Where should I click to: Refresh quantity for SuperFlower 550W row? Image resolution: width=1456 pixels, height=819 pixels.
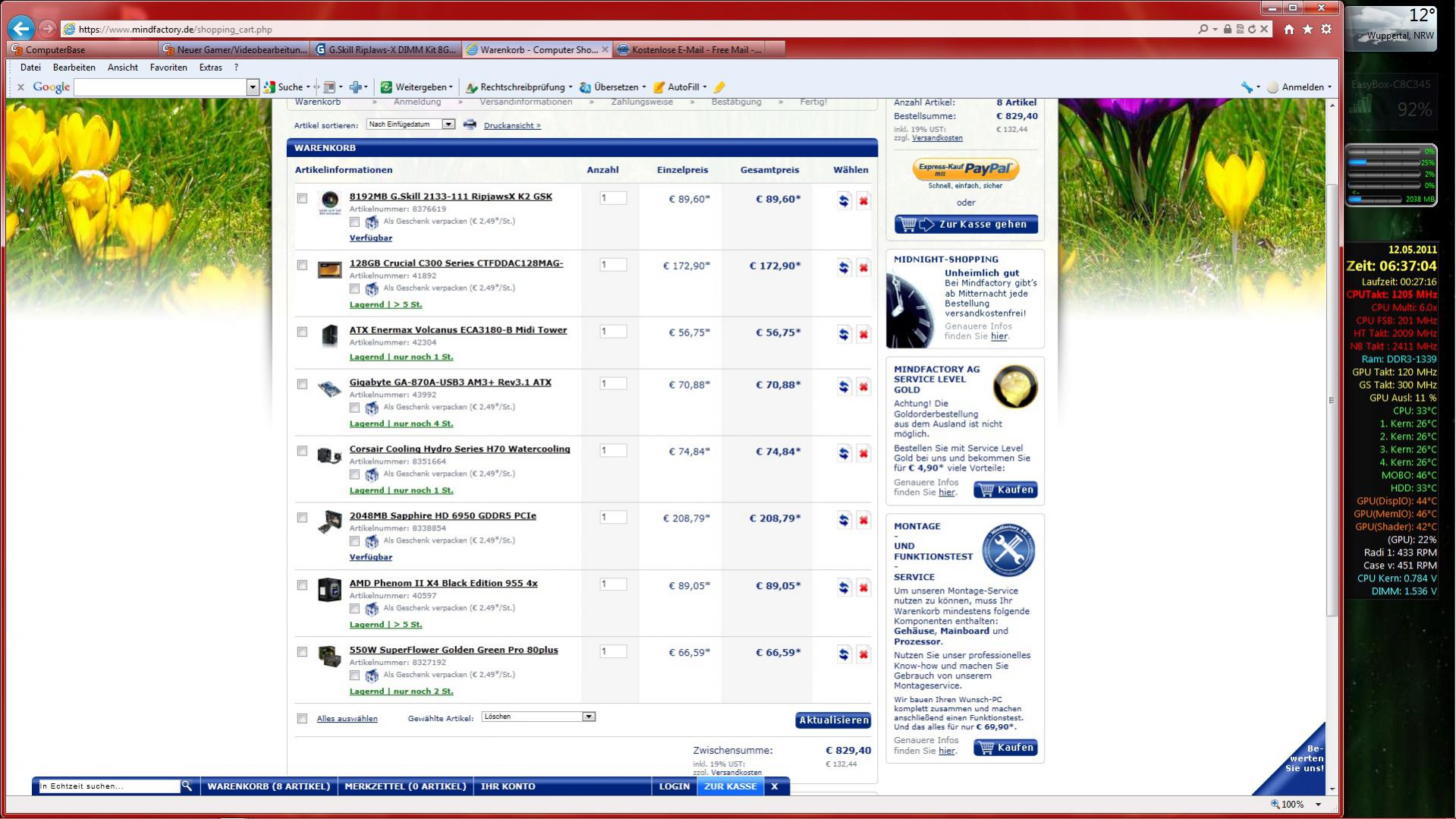click(844, 654)
